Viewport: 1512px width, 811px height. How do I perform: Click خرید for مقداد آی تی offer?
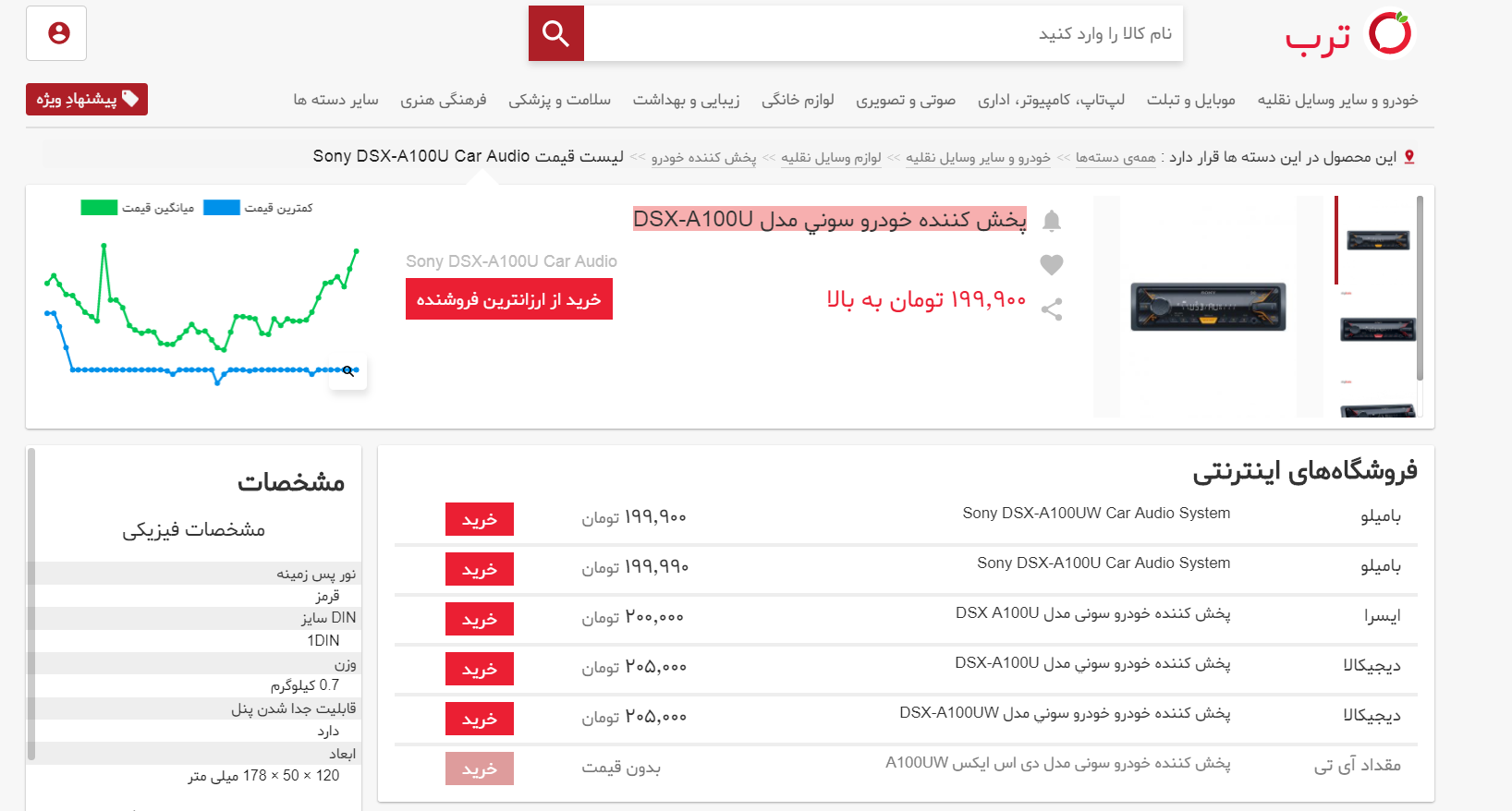[480, 769]
